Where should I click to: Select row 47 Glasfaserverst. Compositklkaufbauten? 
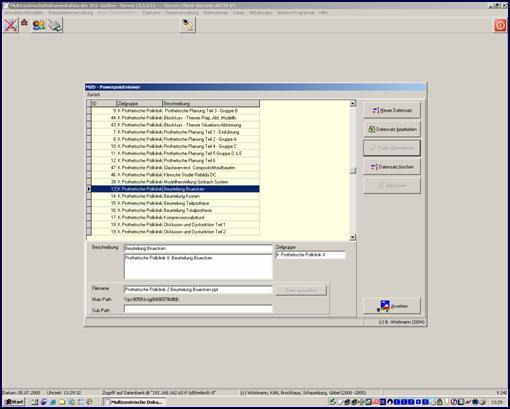[x=175, y=168]
